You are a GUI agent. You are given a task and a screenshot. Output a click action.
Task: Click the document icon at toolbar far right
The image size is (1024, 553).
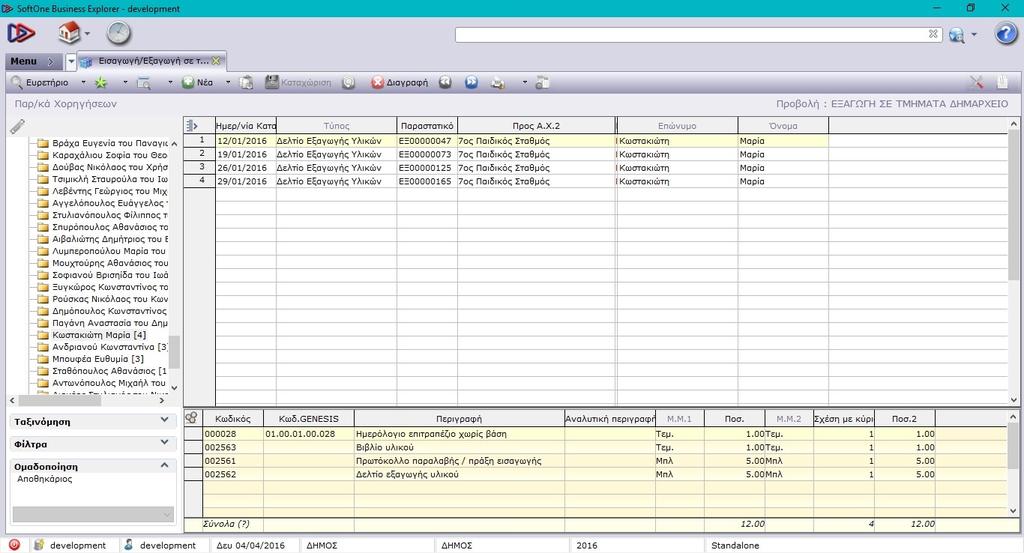pos(1002,82)
